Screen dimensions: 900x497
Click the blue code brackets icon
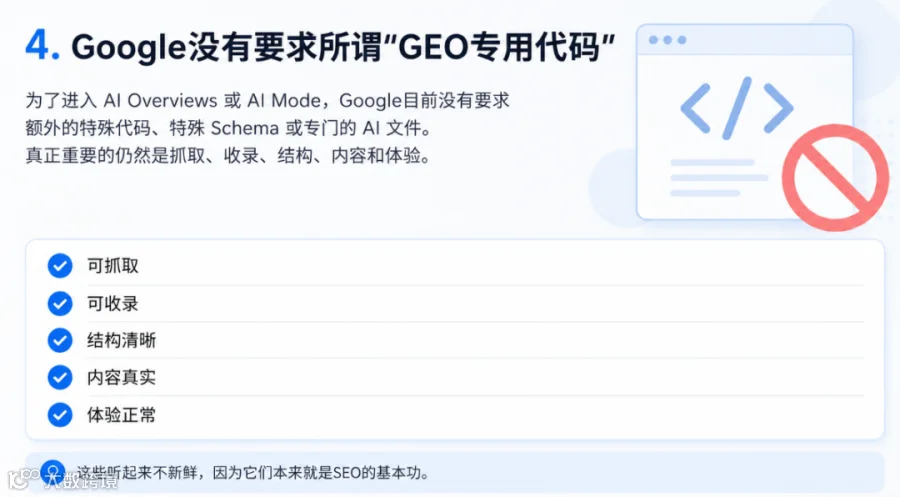pyautogui.click(x=737, y=108)
